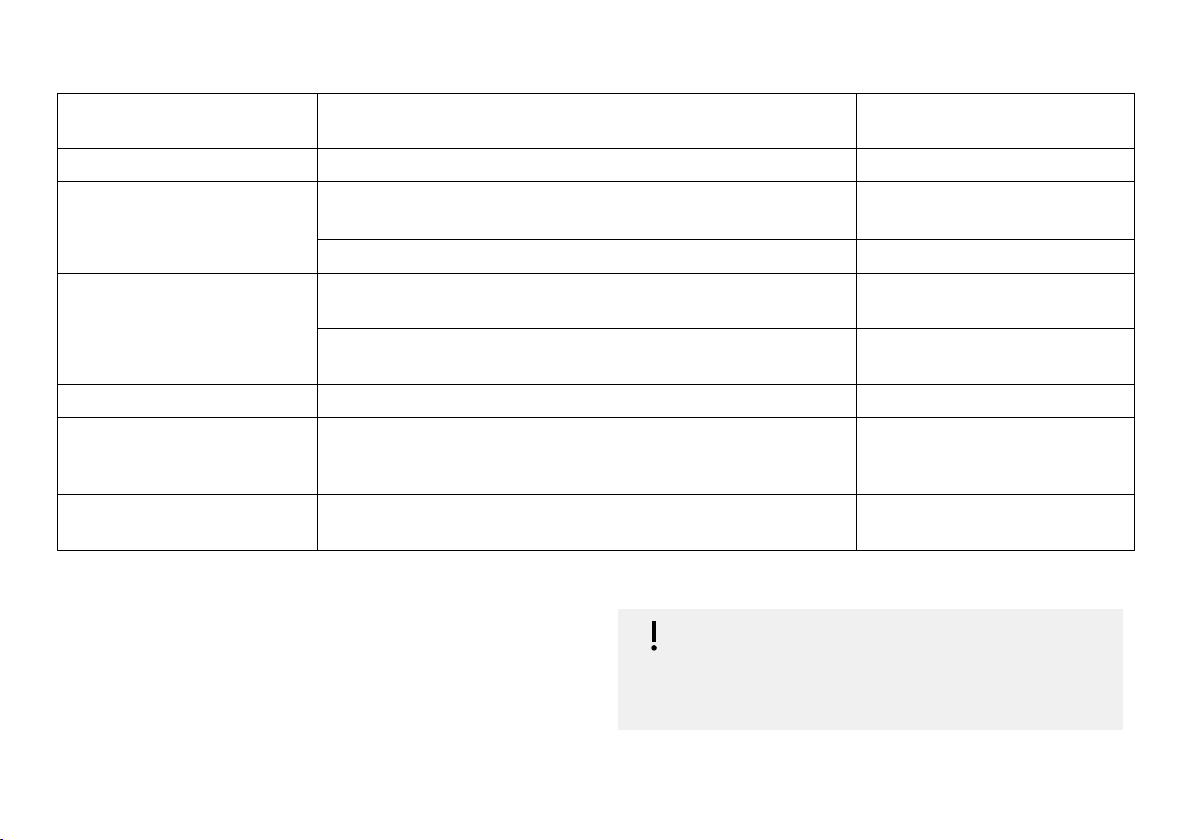
Task: Select the gray notice box beside exclamation icon
Action: click(870, 669)
